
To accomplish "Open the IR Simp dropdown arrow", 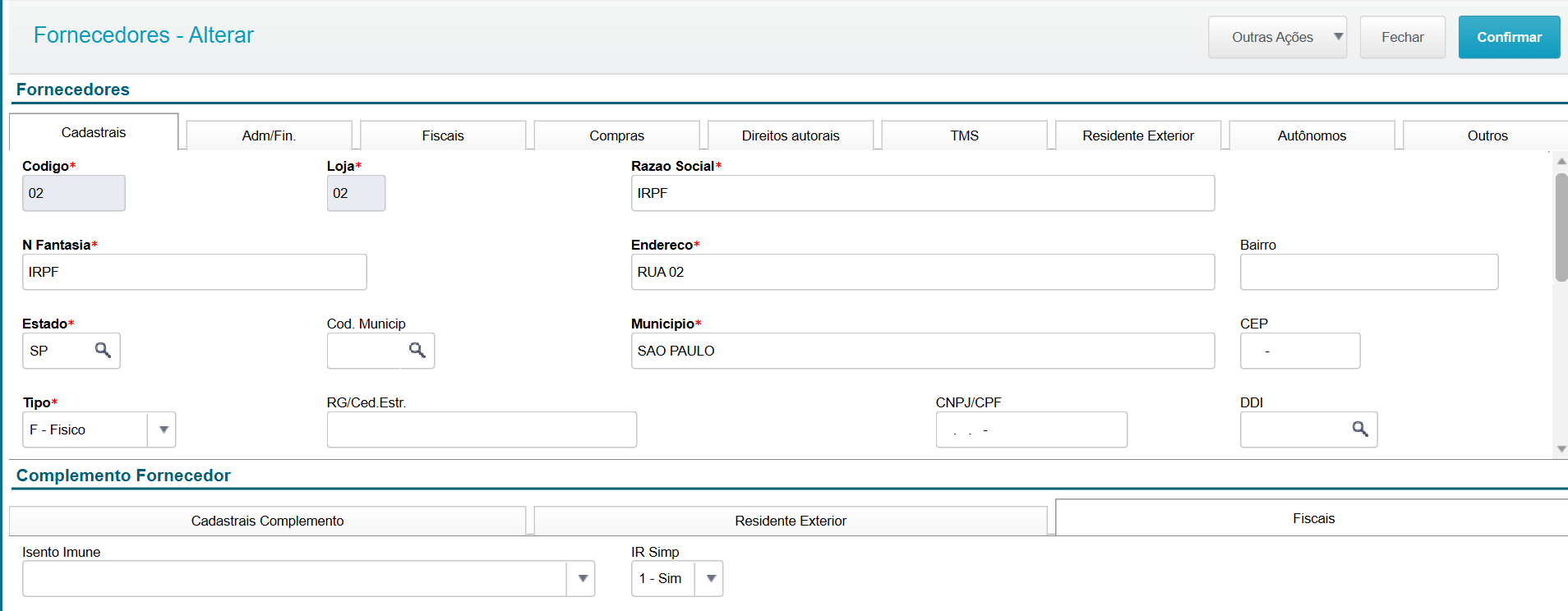I will pos(711,578).
